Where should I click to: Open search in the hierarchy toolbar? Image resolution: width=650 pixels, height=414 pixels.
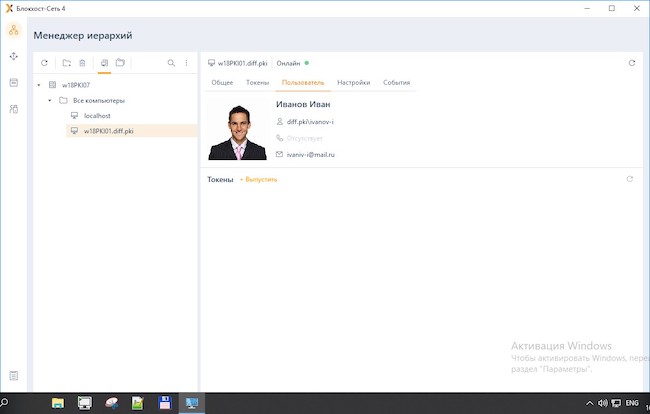(171, 63)
